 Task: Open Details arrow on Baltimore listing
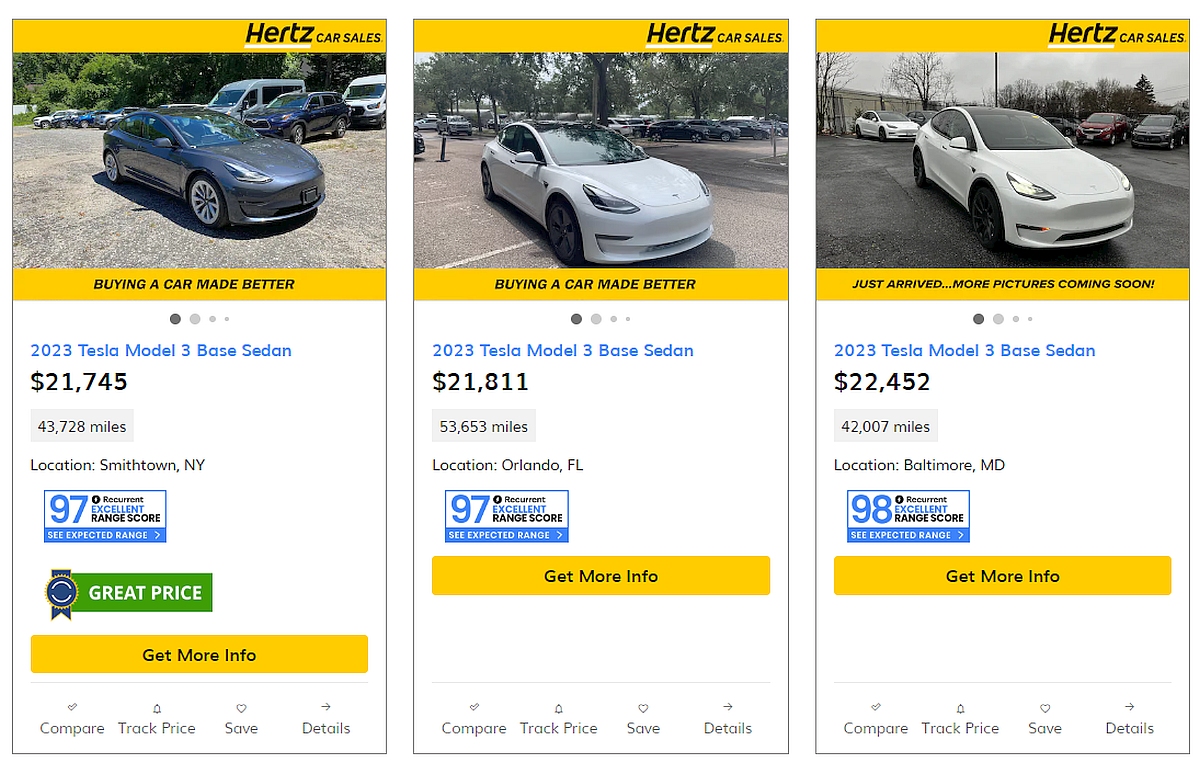click(x=1130, y=707)
